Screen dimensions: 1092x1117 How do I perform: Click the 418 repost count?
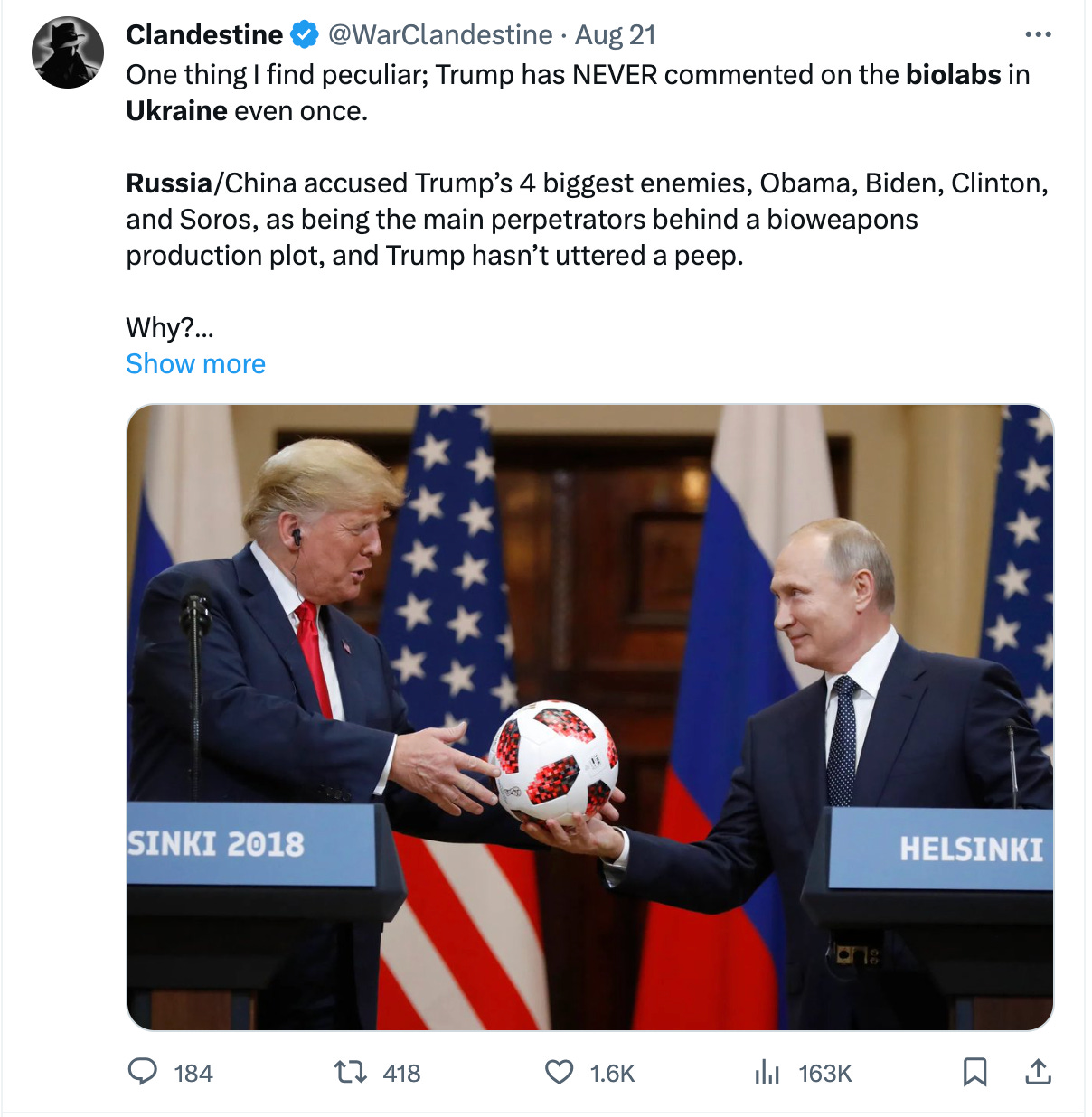[401, 1073]
